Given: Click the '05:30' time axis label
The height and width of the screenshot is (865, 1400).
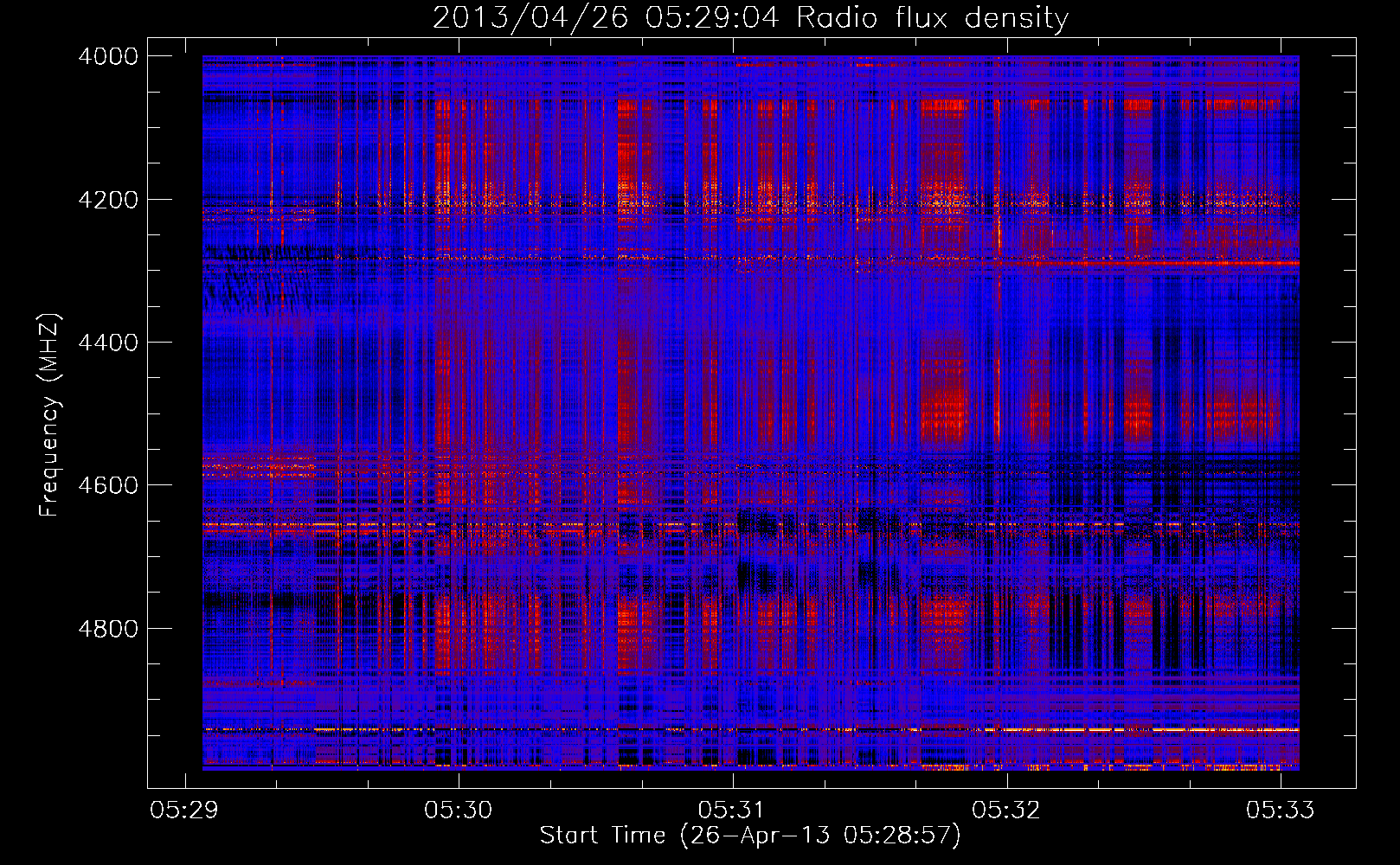Looking at the screenshot, I should coord(458,810).
